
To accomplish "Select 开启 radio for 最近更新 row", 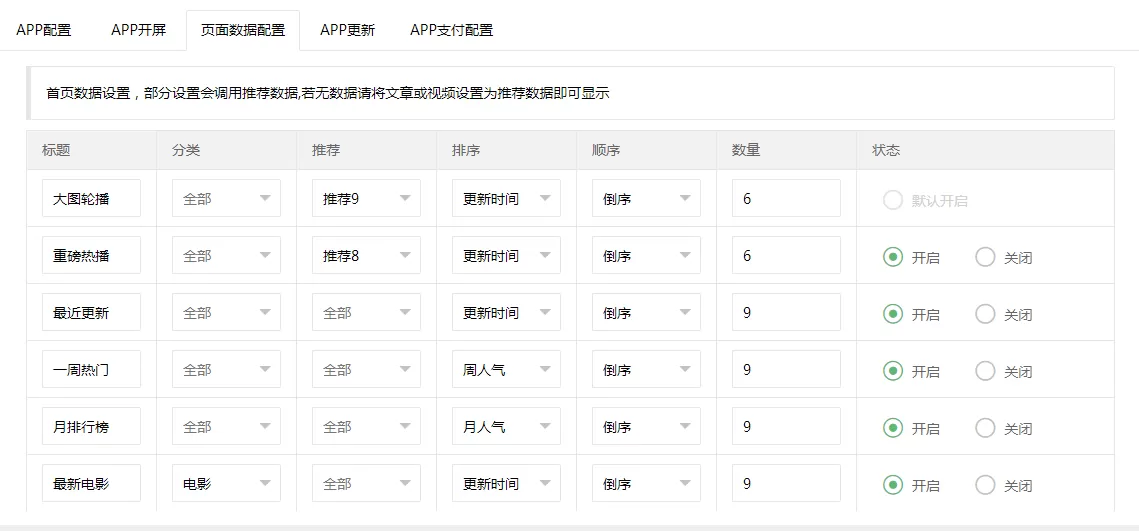I will (893, 314).
